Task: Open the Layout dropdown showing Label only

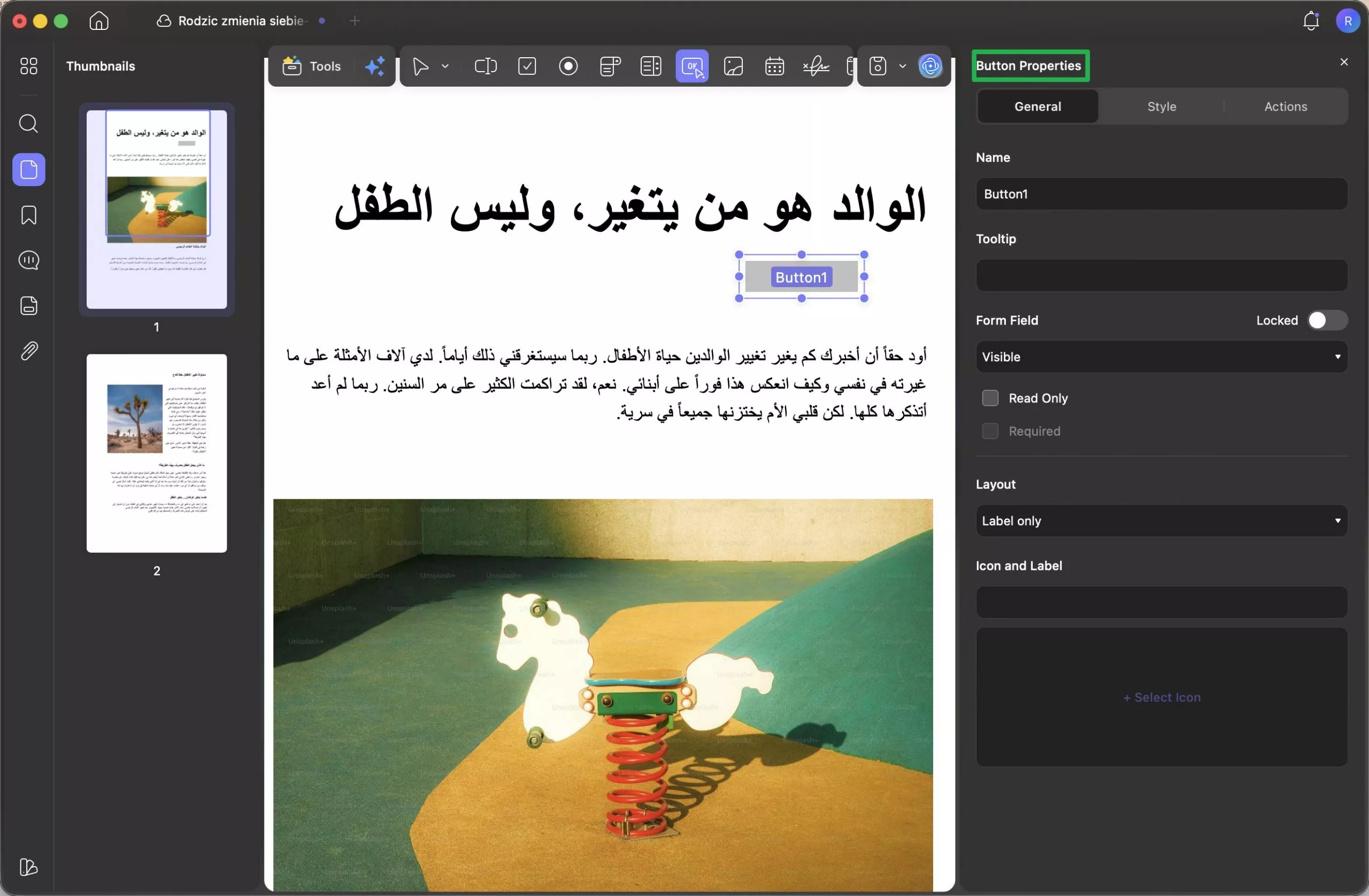Action: pos(1161,521)
